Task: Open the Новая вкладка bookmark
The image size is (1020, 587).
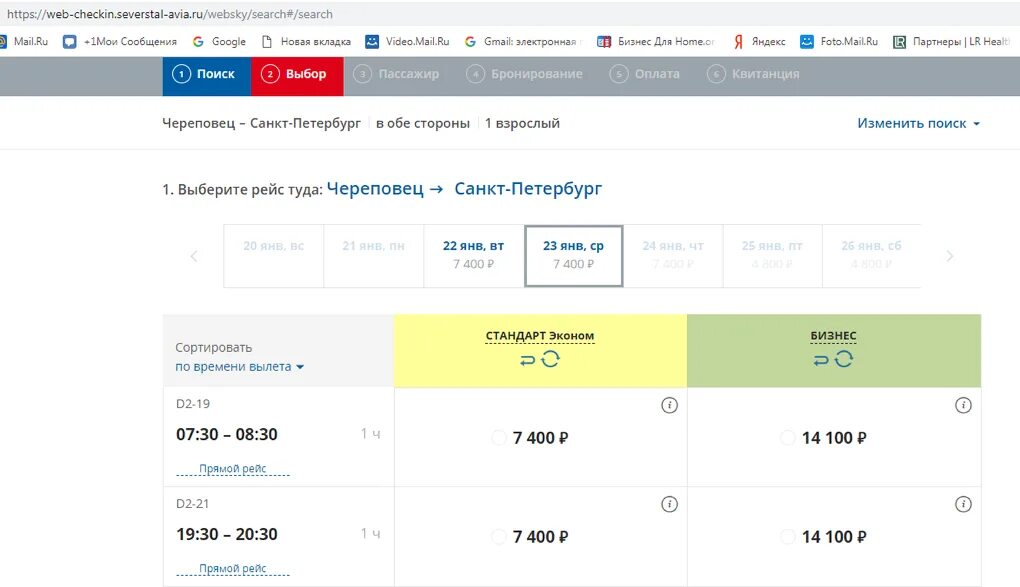Action: coord(306,42)
